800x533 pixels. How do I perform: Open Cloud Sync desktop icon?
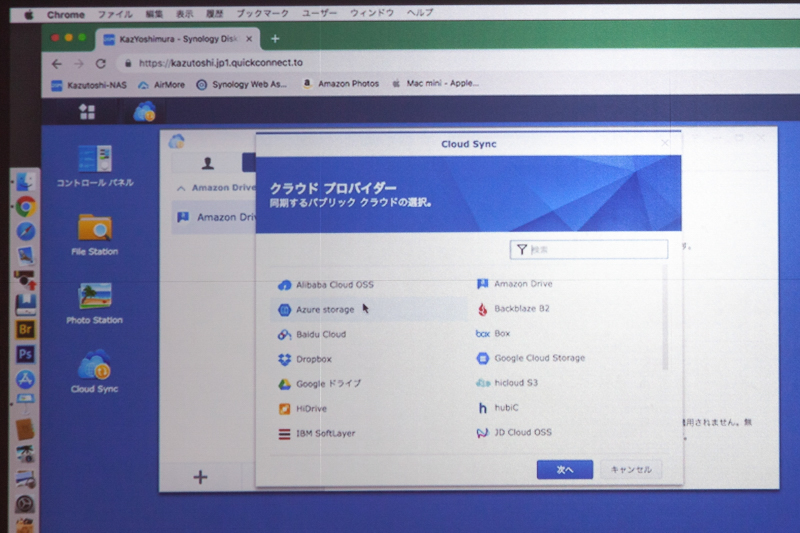coord(95,372)
